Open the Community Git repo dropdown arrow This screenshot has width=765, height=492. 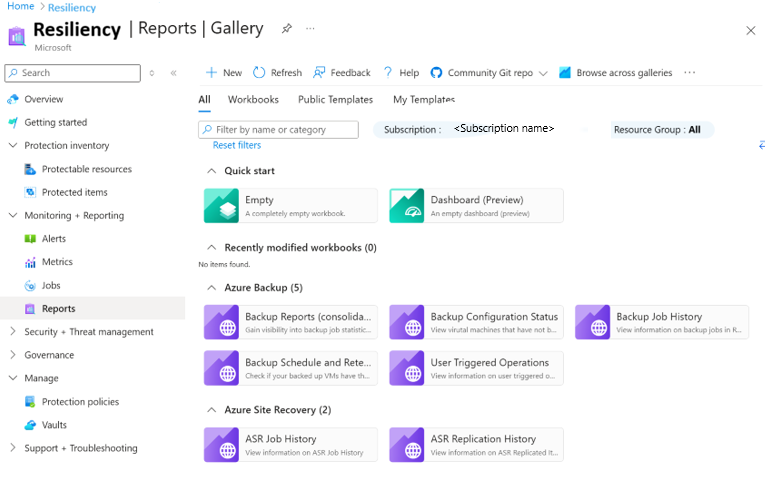tap(543, 74)
